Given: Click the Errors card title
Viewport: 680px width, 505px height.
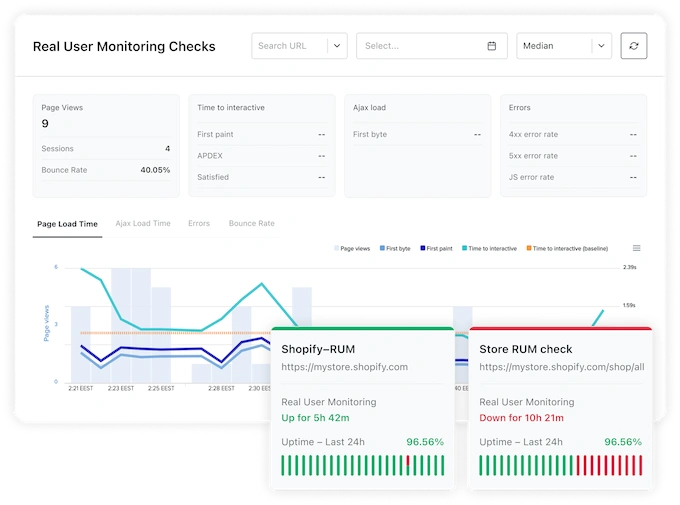Looking at the screenshot, I should [520, 108].
